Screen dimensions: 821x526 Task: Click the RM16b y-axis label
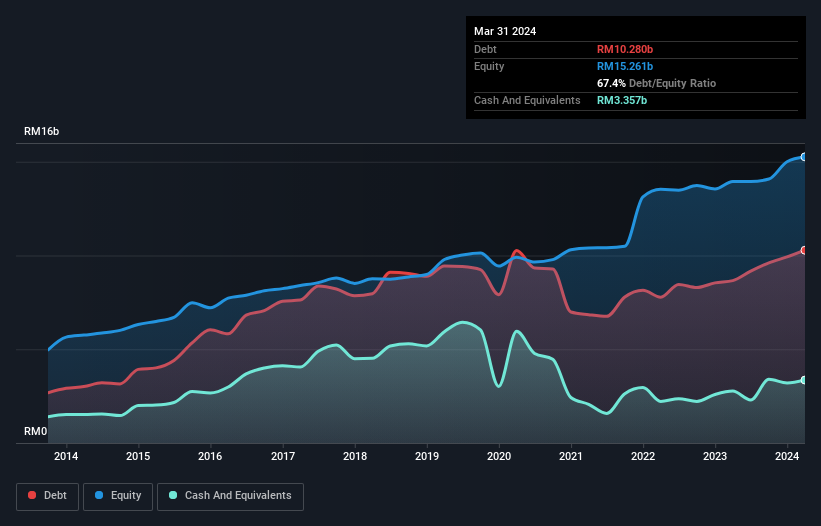coord(41,131)
